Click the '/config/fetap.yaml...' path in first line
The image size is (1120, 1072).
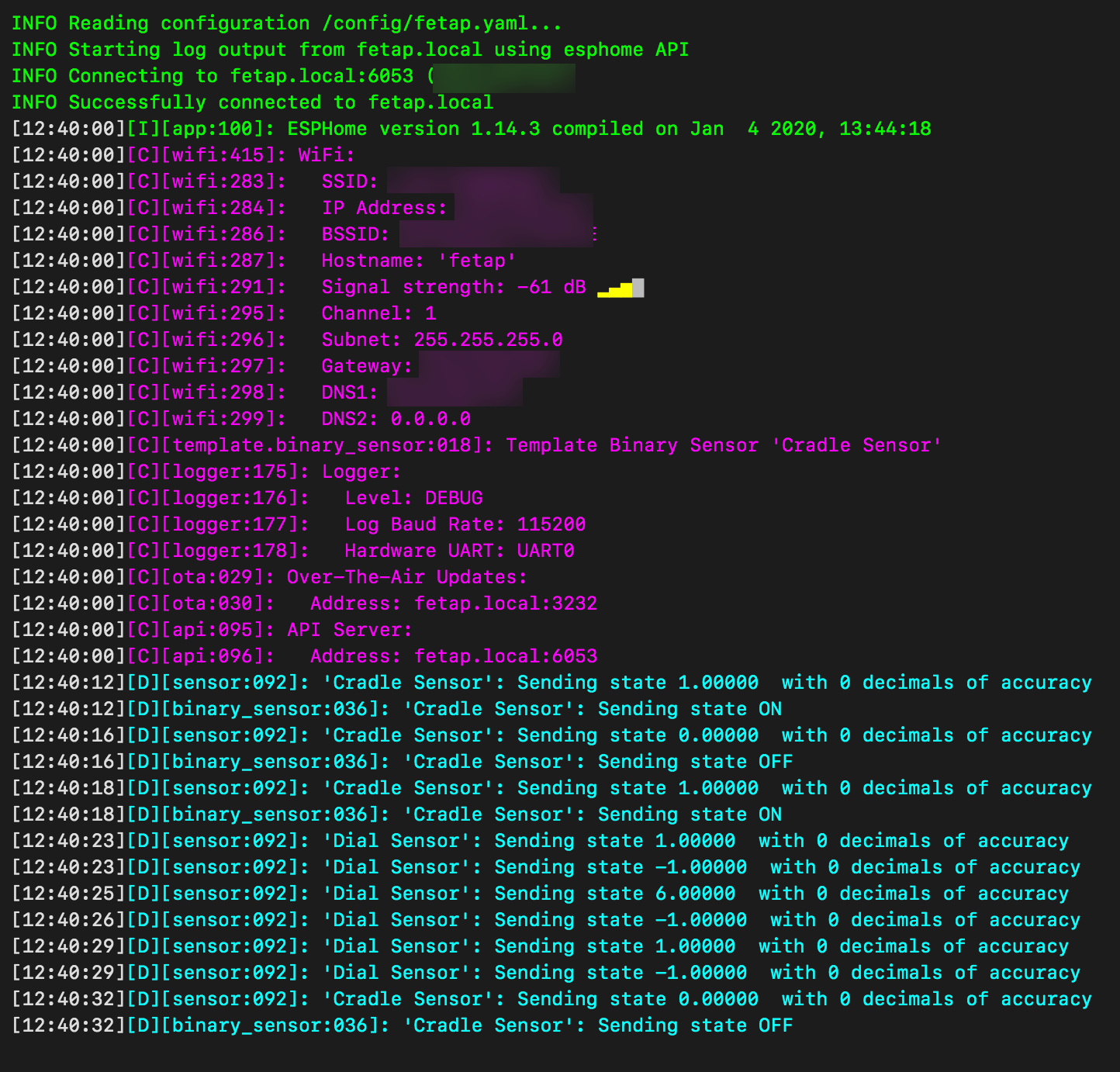coord(442,23)
